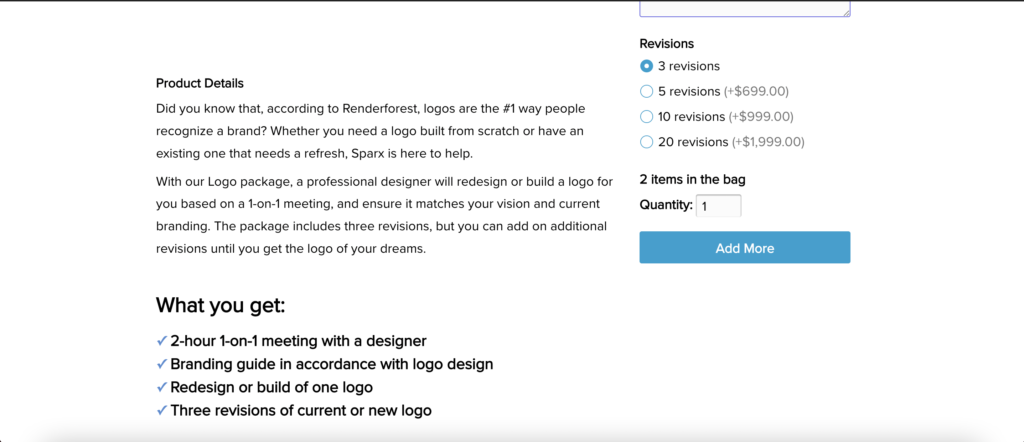Select the 3 revisions radio option

(x=646, y=66)
